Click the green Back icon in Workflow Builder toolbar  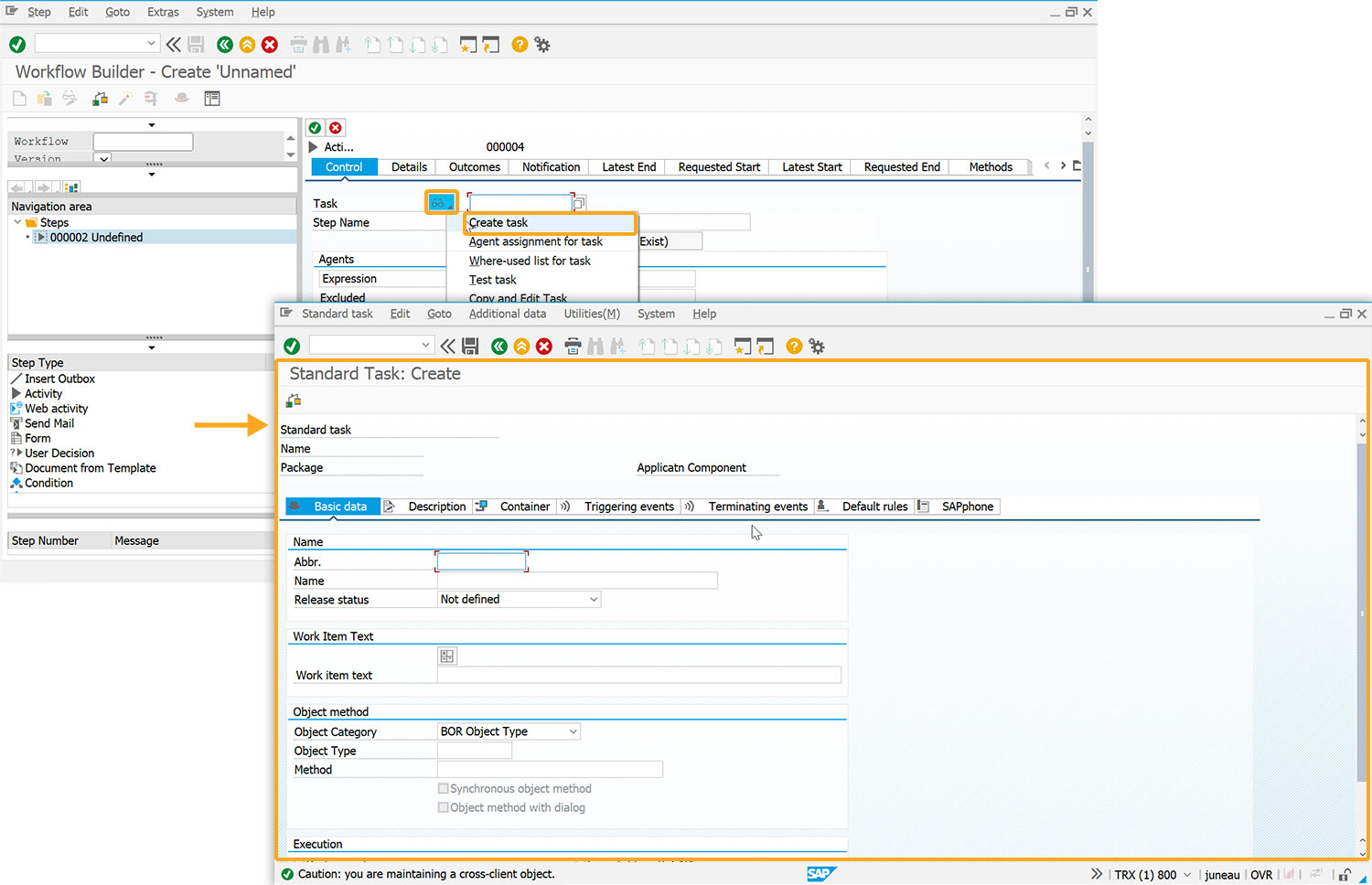pyautogui.click(x=225, y=45)
